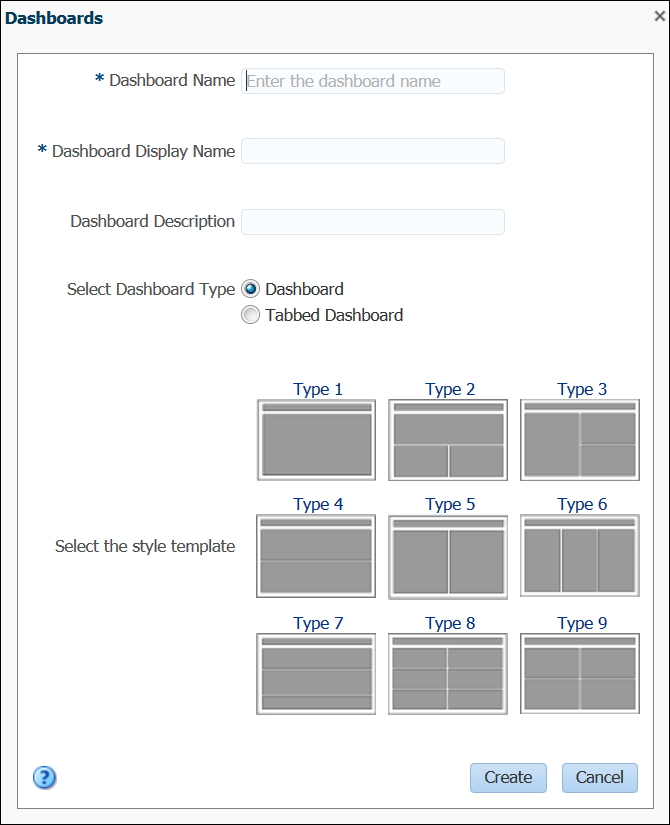Click into the Dashboard Description field
670x825 pixels.
pos(373,222)
